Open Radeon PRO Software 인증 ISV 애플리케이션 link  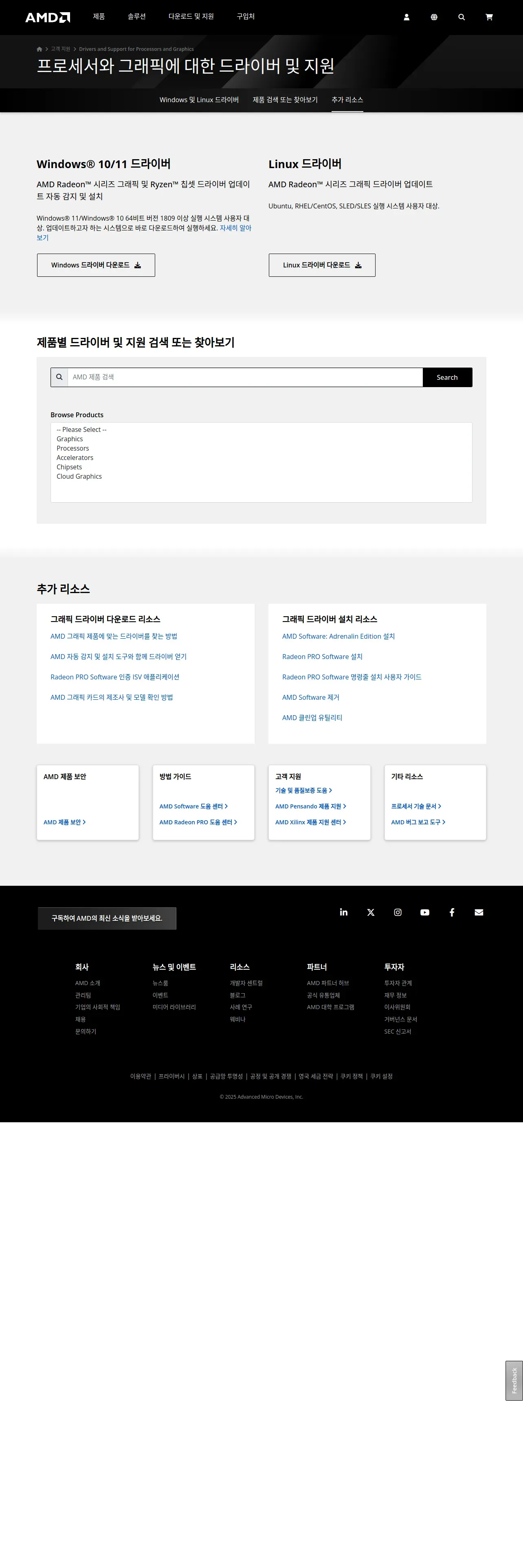(115, 677)
